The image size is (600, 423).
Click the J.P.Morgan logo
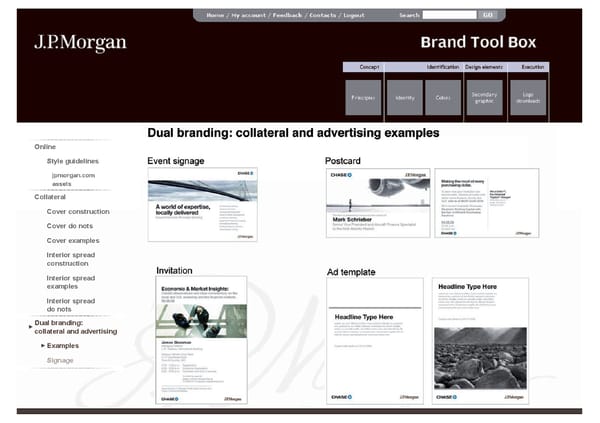[80, 43]
